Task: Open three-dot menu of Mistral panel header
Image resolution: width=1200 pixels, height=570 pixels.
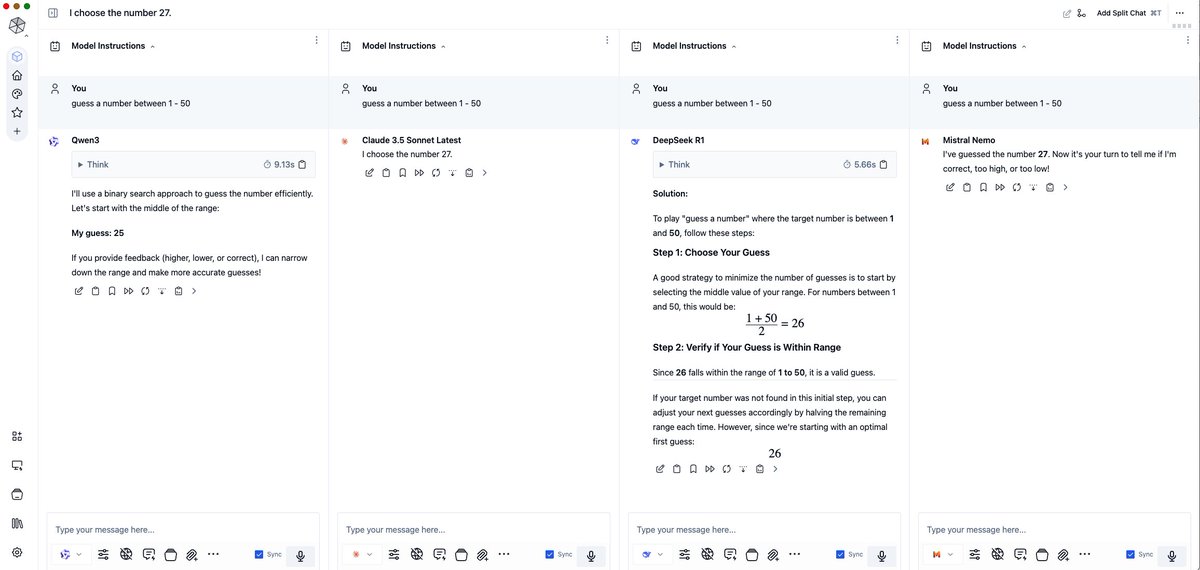Action: [1188, 40]
